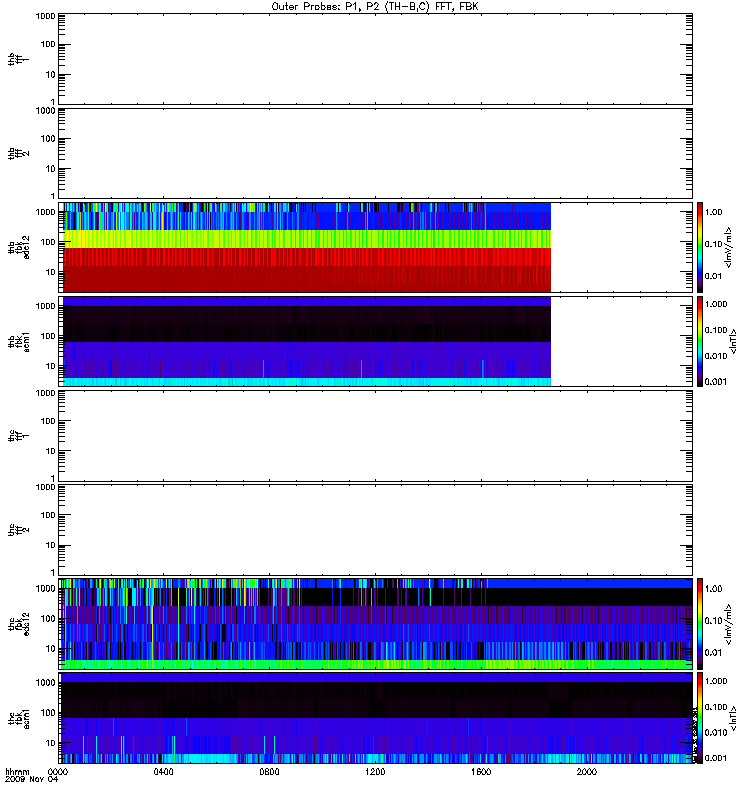Click inside the empty thc fff 2 panel
The width and height of the screenshot is (750, 800).
375,530
